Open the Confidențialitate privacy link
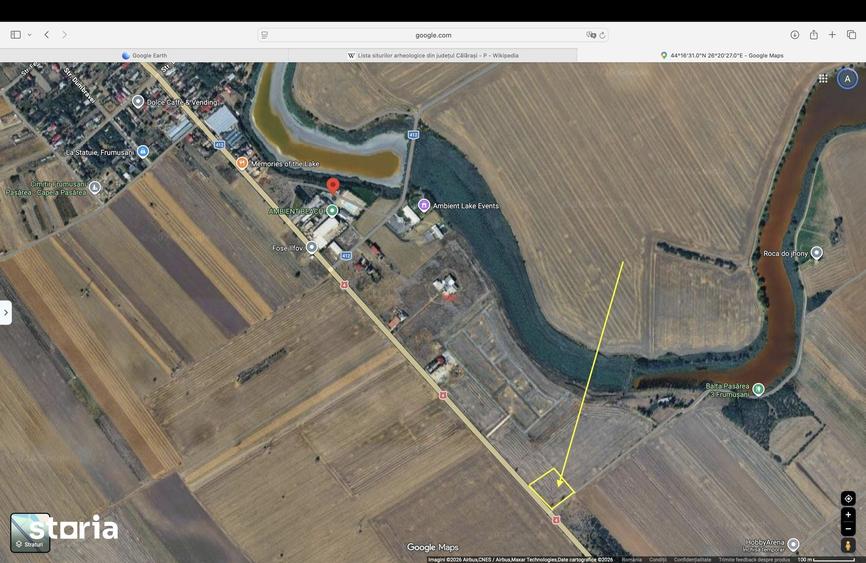The width and height of the screenshot is (866, 563). pos(693,560)
